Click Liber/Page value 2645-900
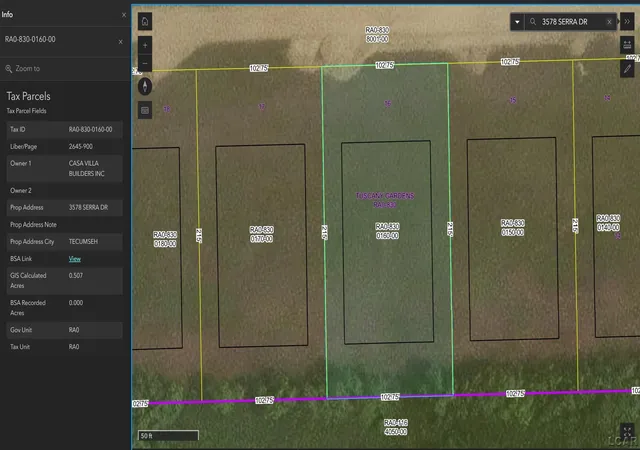 point(80,147)
